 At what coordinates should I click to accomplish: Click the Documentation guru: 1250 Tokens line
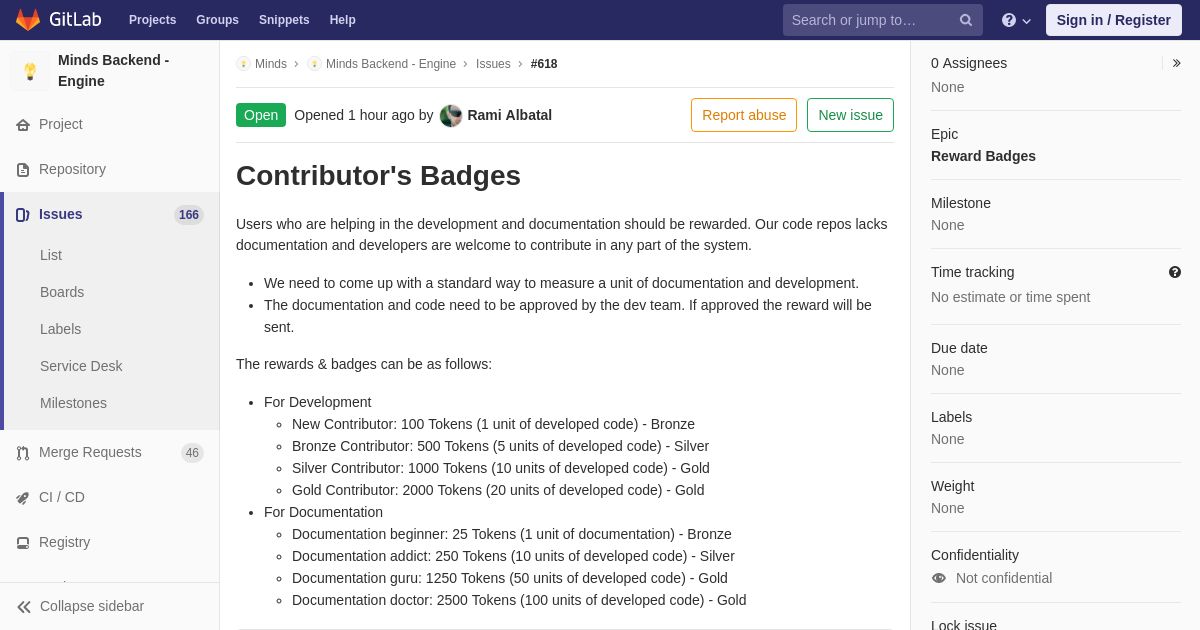pos(510,578)
